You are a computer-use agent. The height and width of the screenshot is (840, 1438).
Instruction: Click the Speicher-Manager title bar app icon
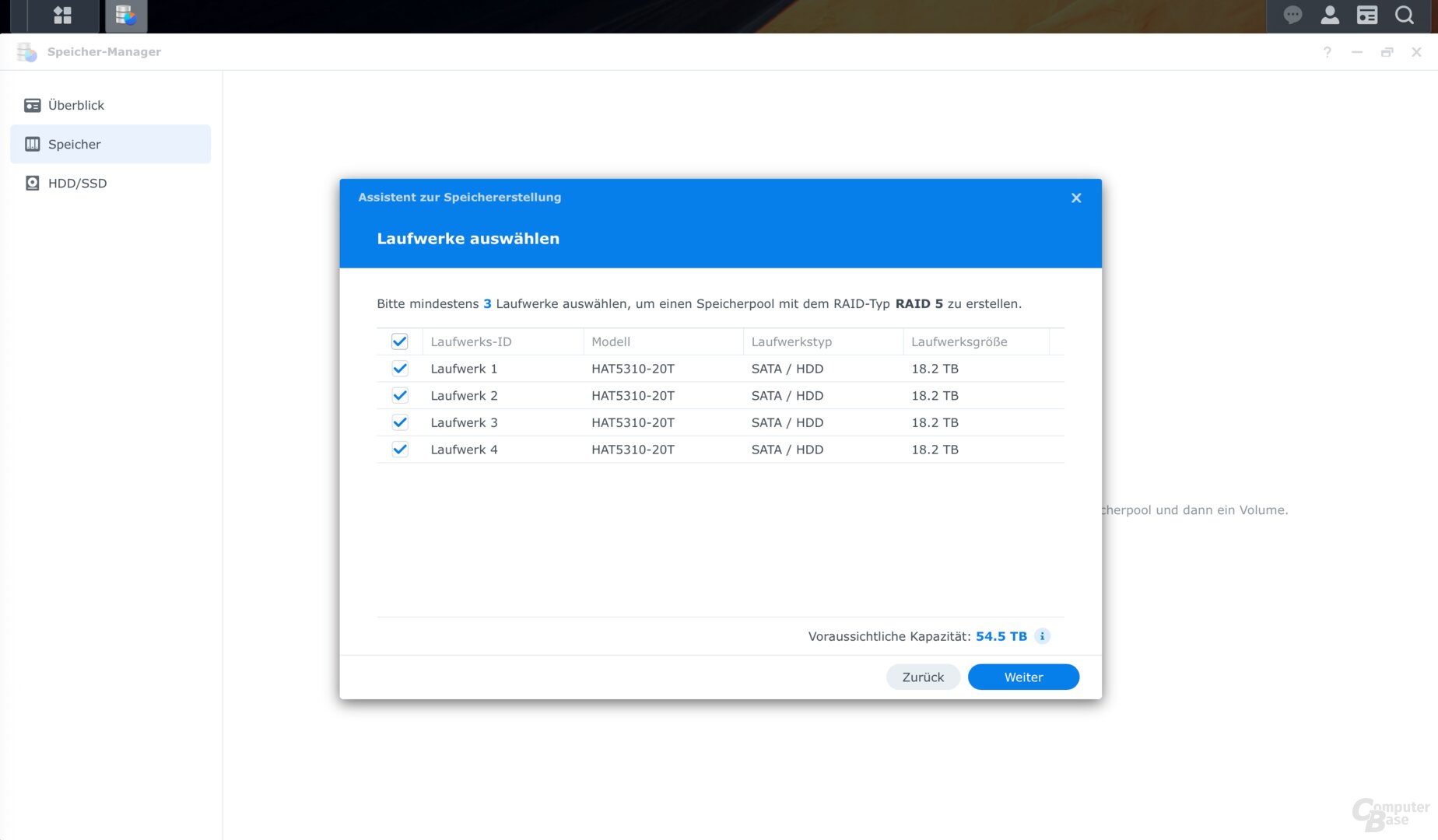coord(27,52)
